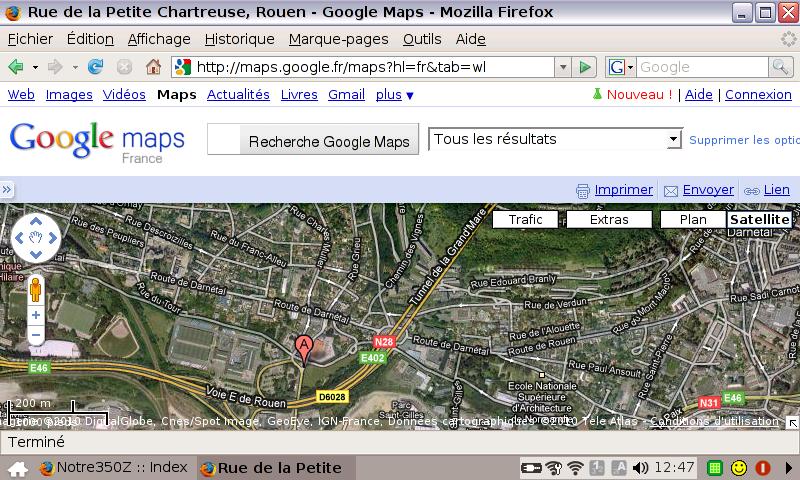This screenshot has width=800, height=480.
Task: Click the Supprimer les options link
Action: [x=744, y=140]
